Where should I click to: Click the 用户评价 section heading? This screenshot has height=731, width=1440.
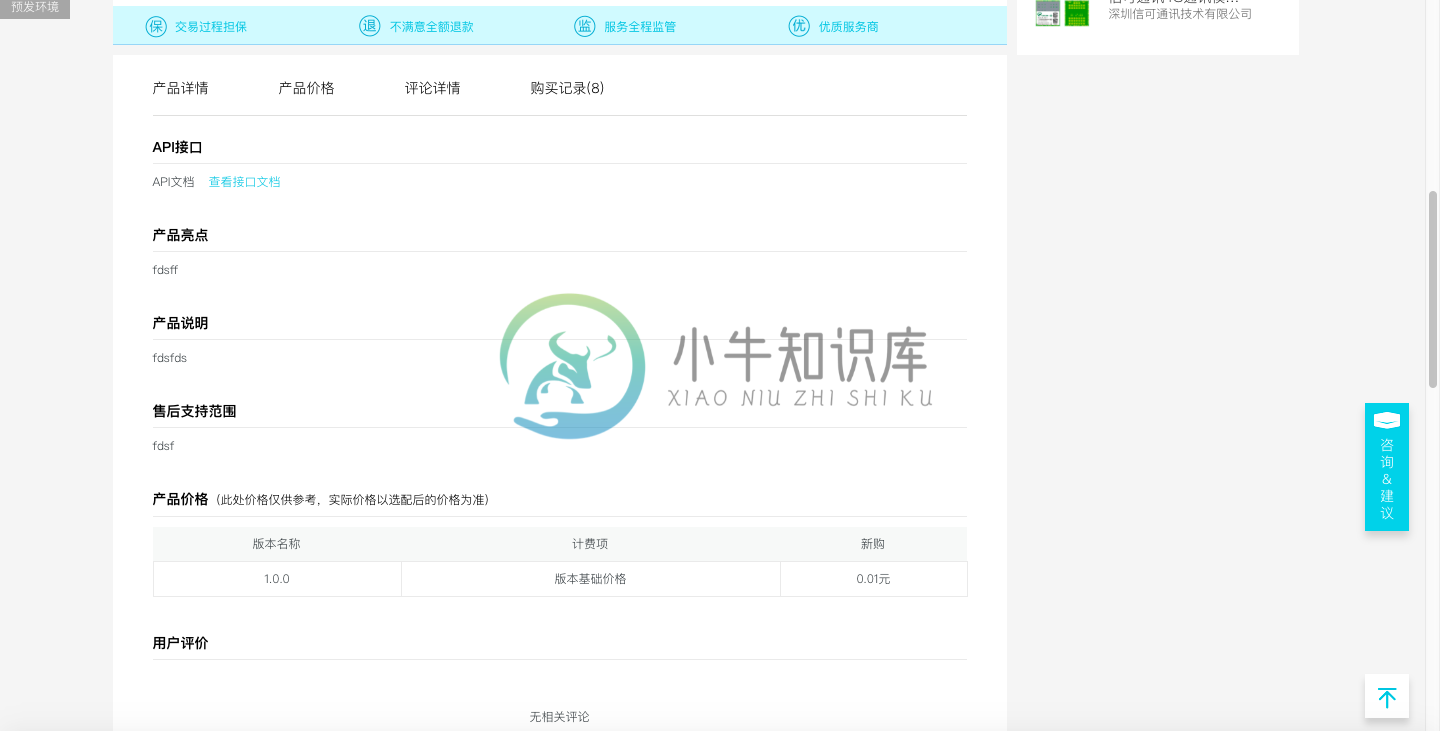click(x=180, y=643)
